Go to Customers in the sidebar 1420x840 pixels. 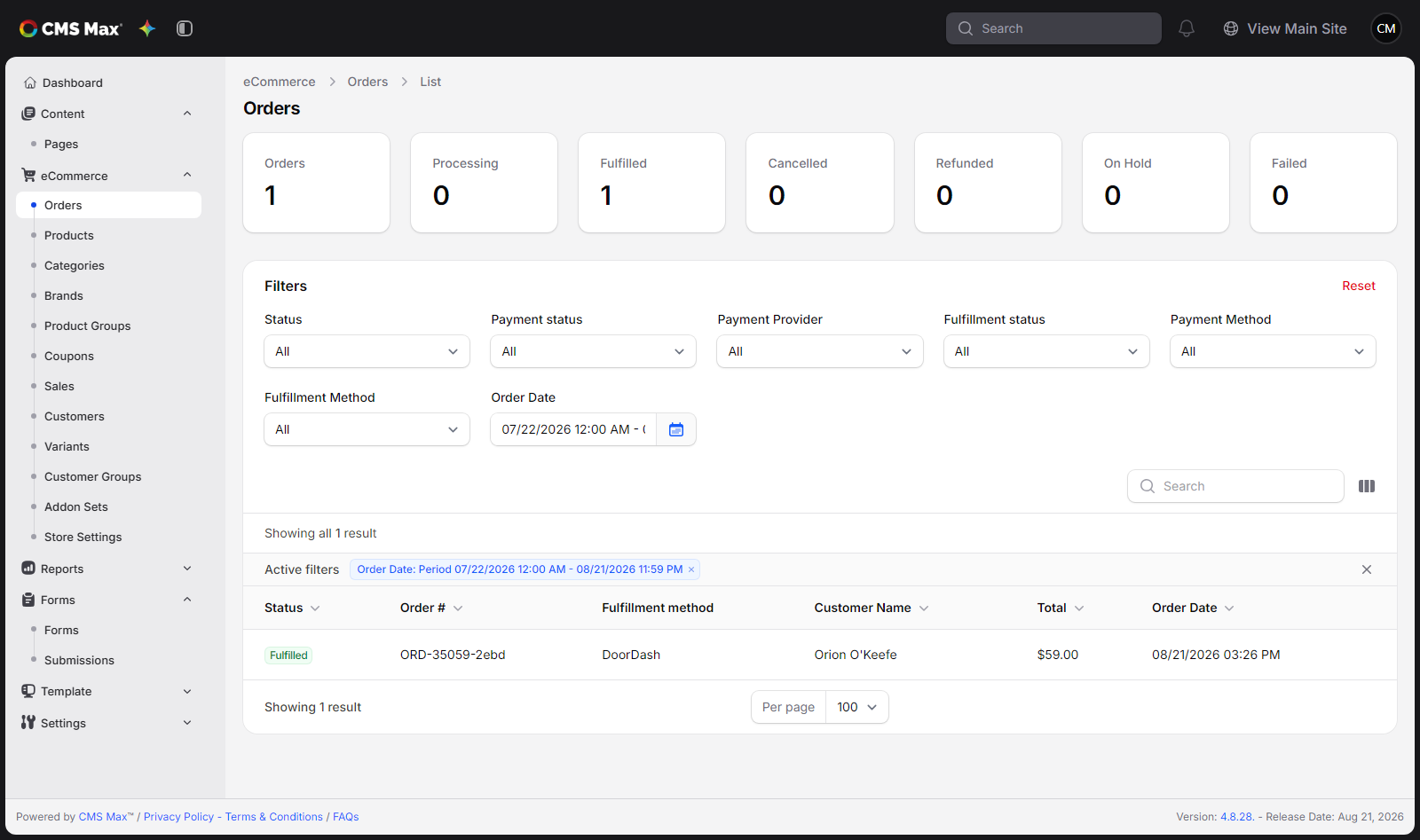click(x=75, y=416)
